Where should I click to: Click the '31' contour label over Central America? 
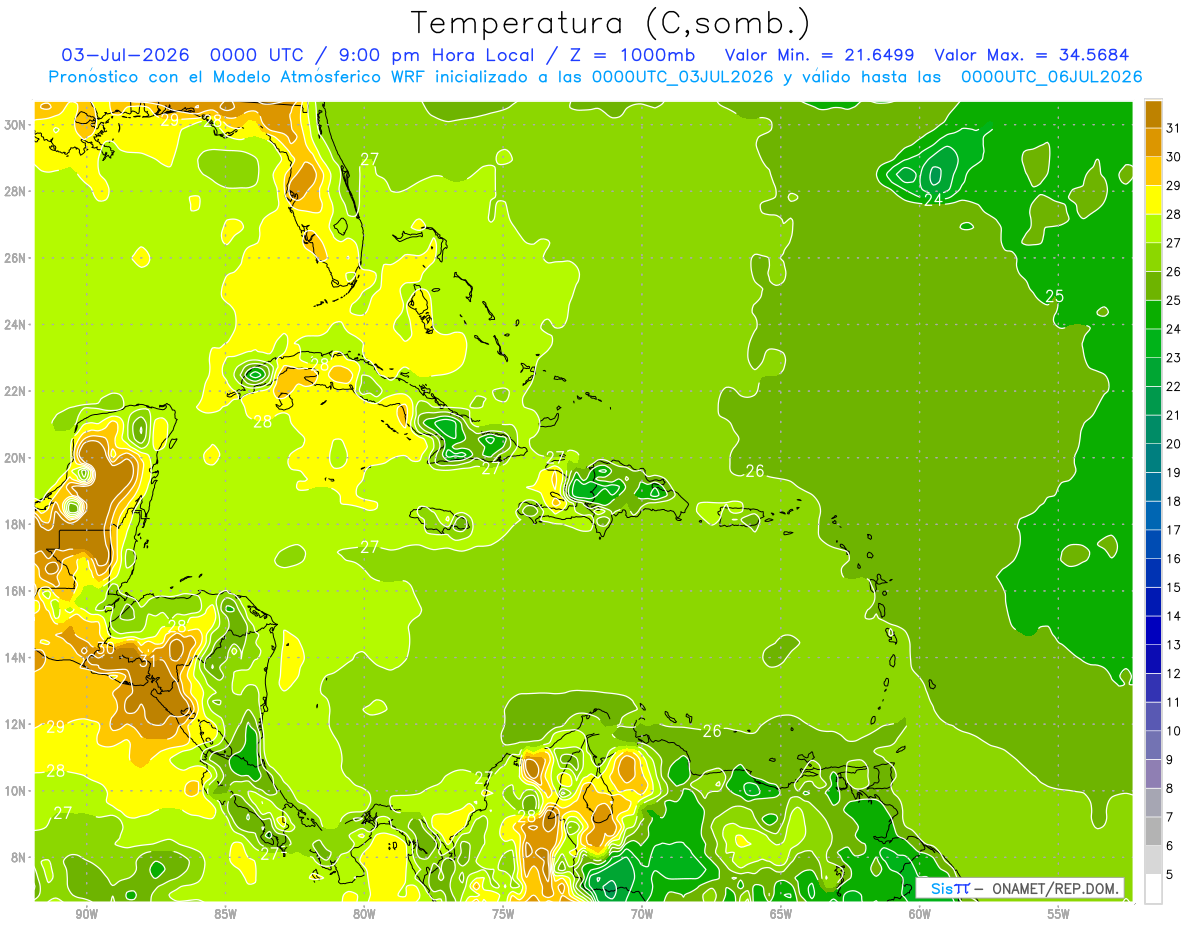coord(146,661)
